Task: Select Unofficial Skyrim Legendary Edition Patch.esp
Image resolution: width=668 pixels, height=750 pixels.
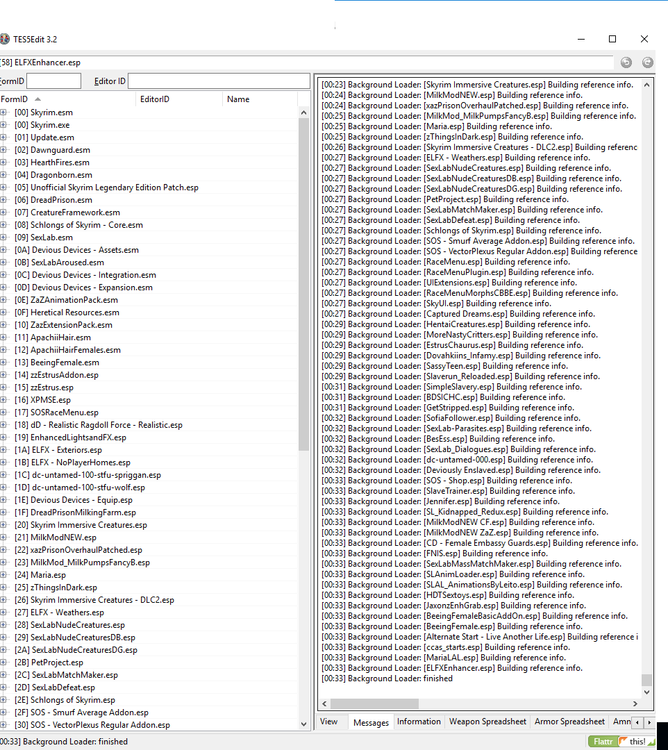Action: tap(148, 188)
